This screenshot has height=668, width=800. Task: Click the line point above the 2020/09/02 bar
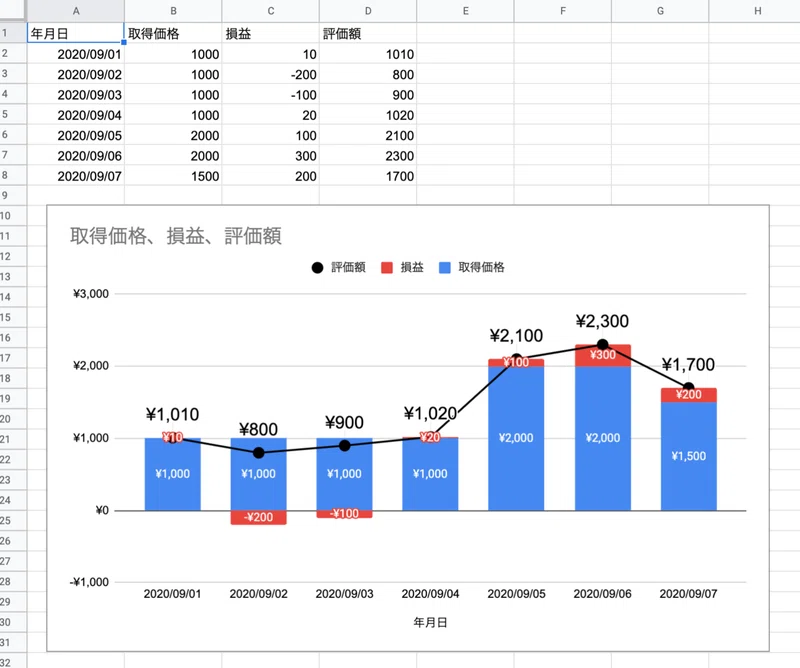click(259, 453)
